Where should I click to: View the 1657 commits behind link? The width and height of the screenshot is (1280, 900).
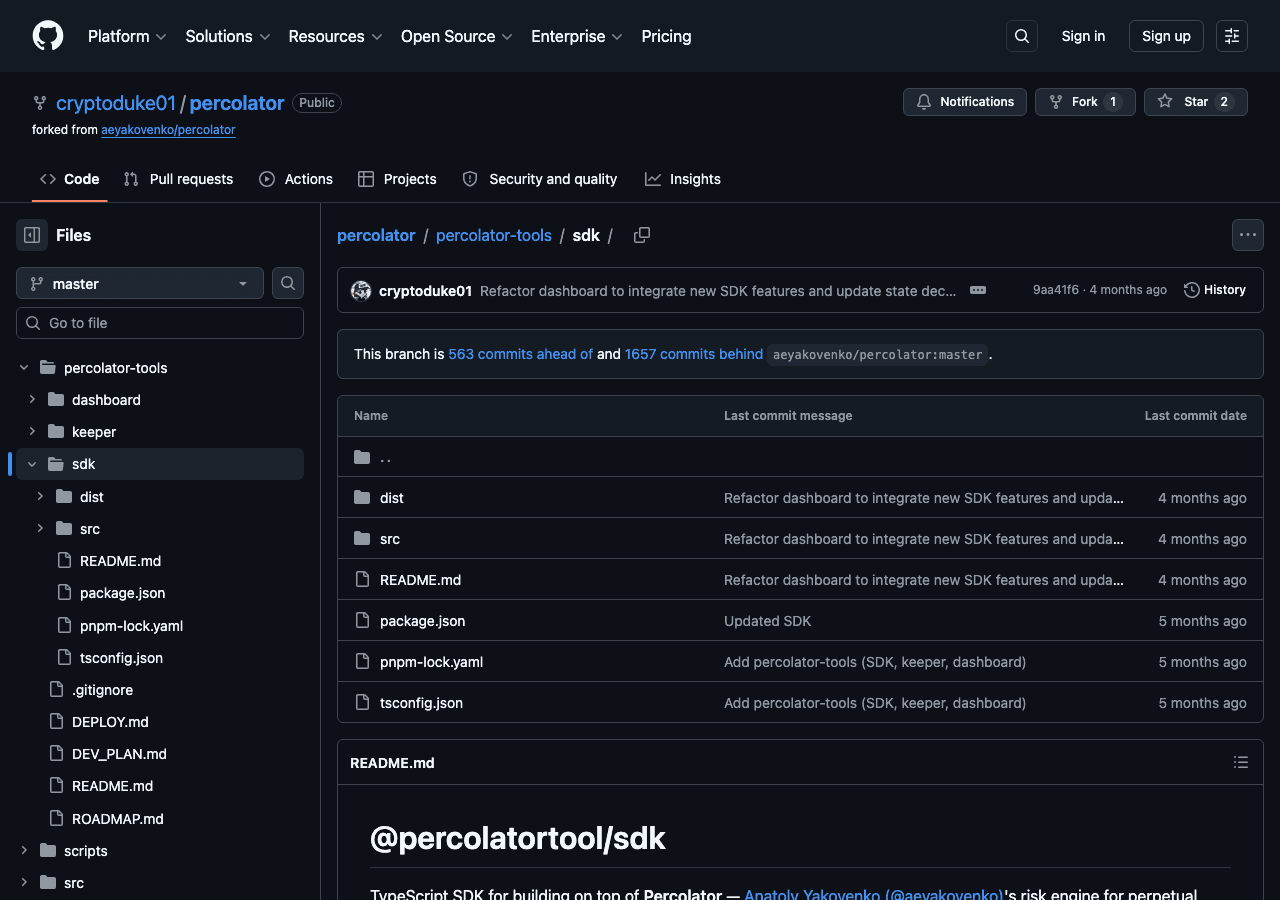694,354
